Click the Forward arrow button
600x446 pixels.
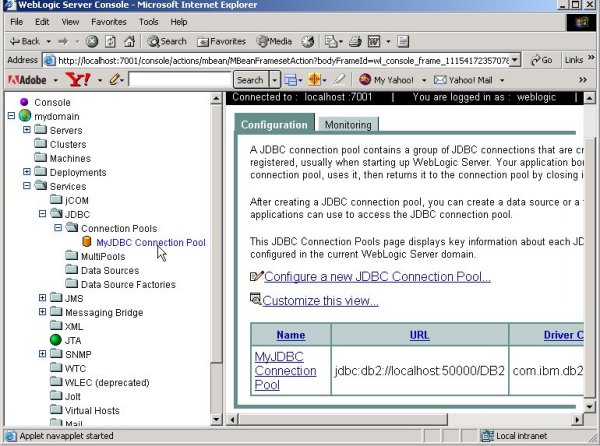(x=63, y=41)
